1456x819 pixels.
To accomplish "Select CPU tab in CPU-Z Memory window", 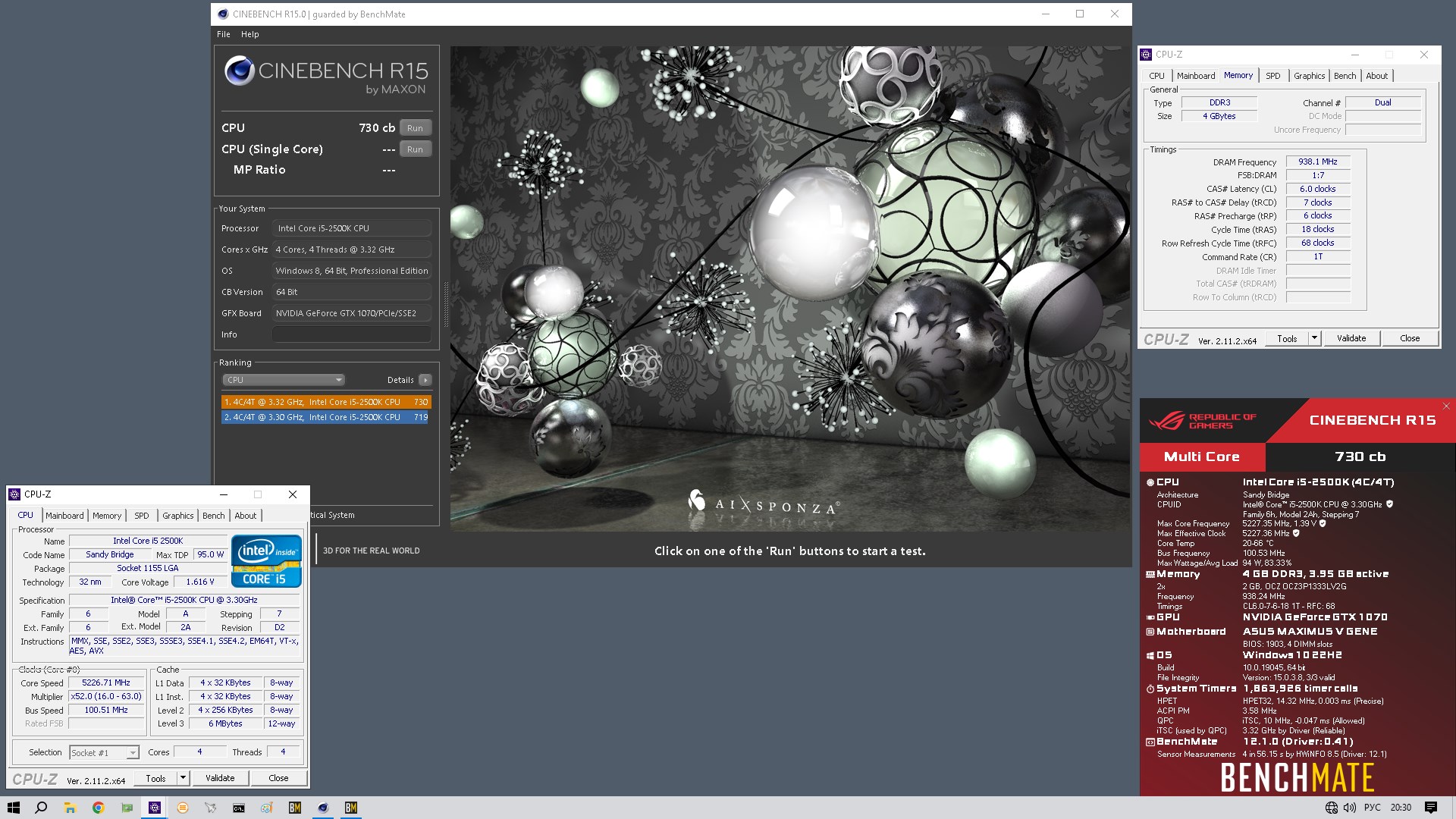I will click(x=1156, y=76).
